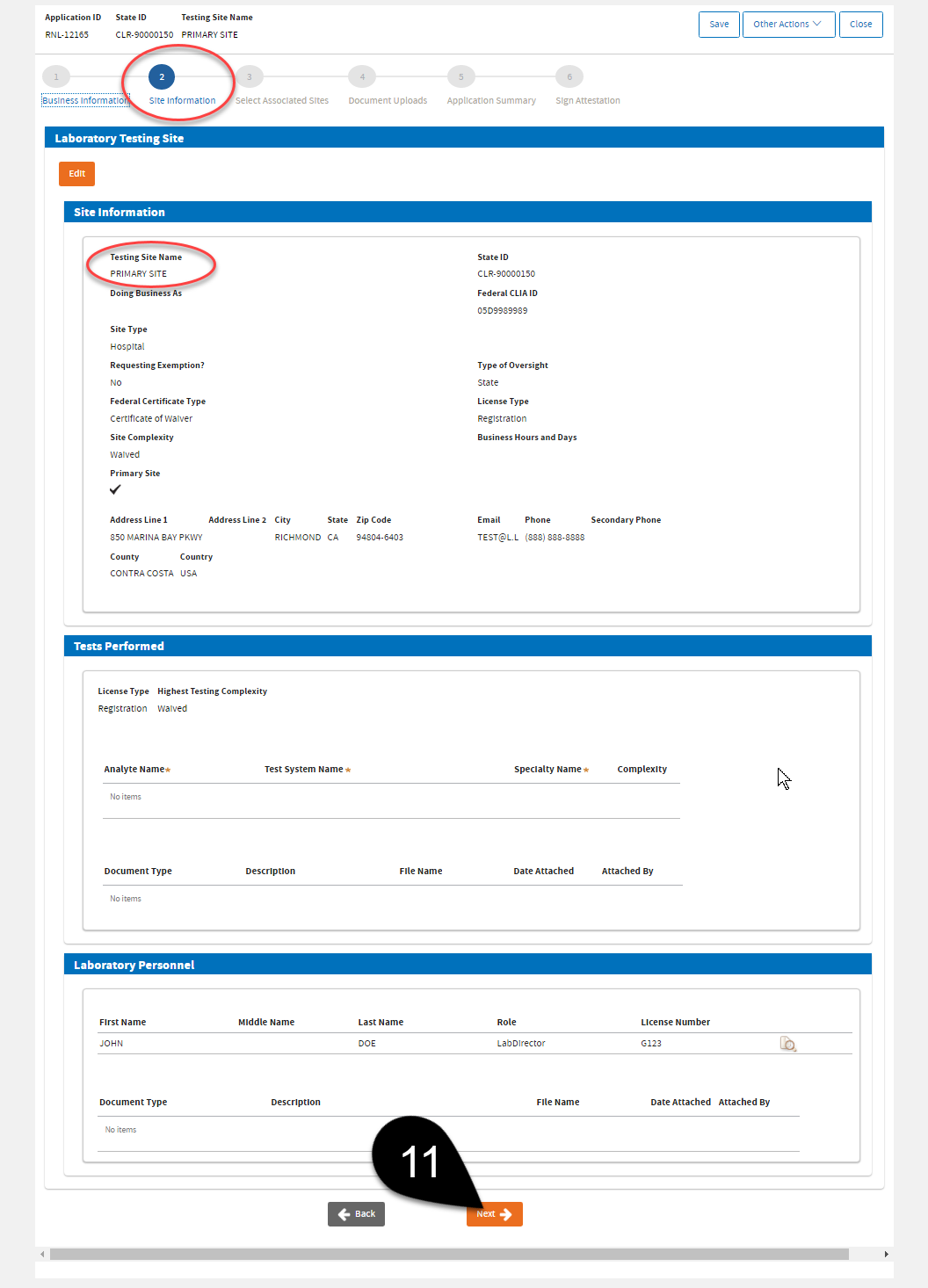Close the application record
The image size is (928, 1288).
pyautogui.click(x=860, y=24)
